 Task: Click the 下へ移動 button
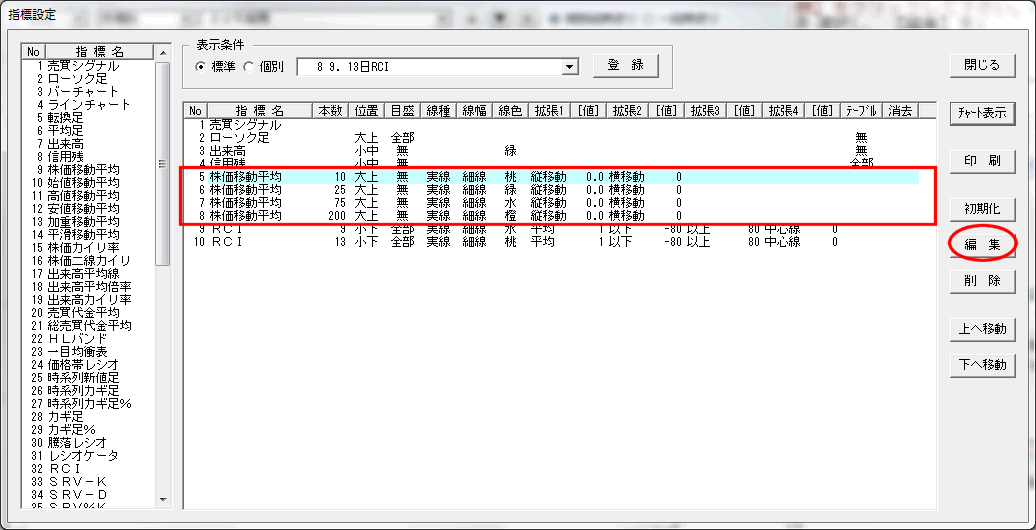coord(981,365)
